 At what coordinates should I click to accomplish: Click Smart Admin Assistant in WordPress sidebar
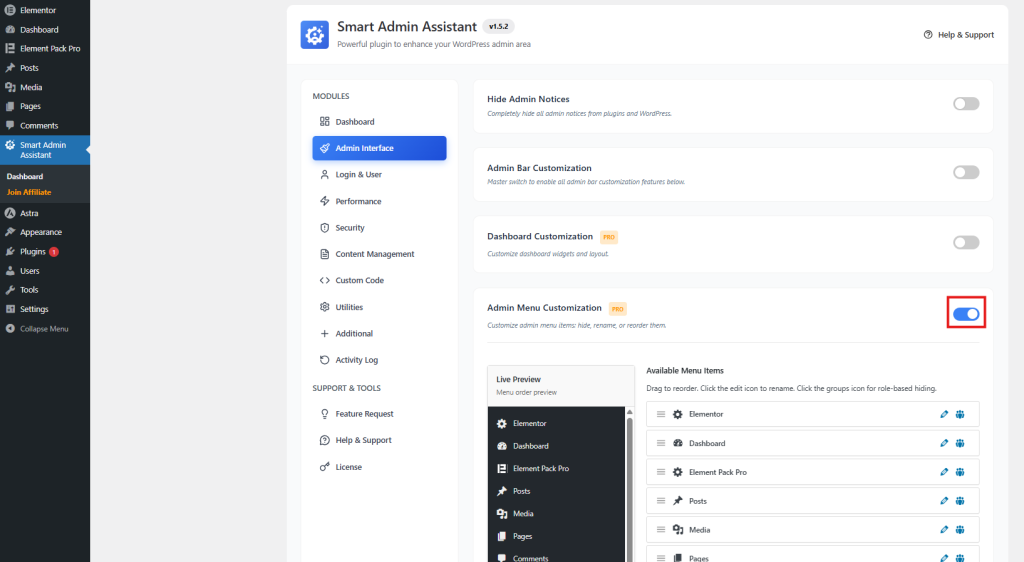point(45,149)
